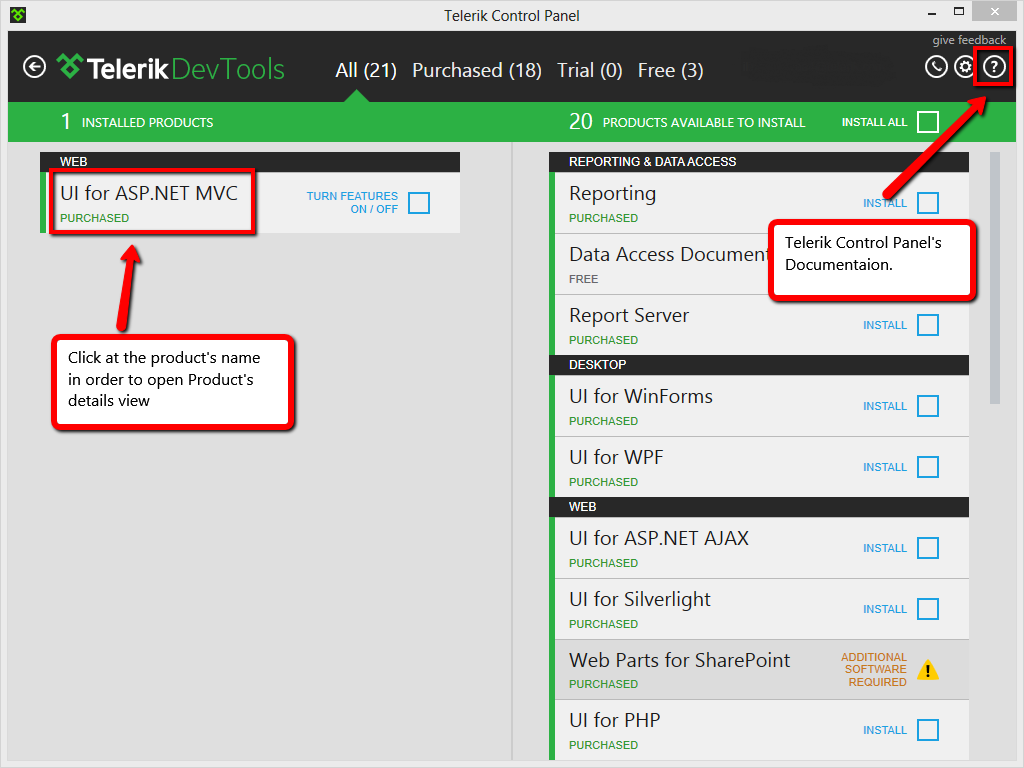Click the UI for PHP Install link
Image resolution: width=1024 pixels, height=768 pixels.
point(885,730)
